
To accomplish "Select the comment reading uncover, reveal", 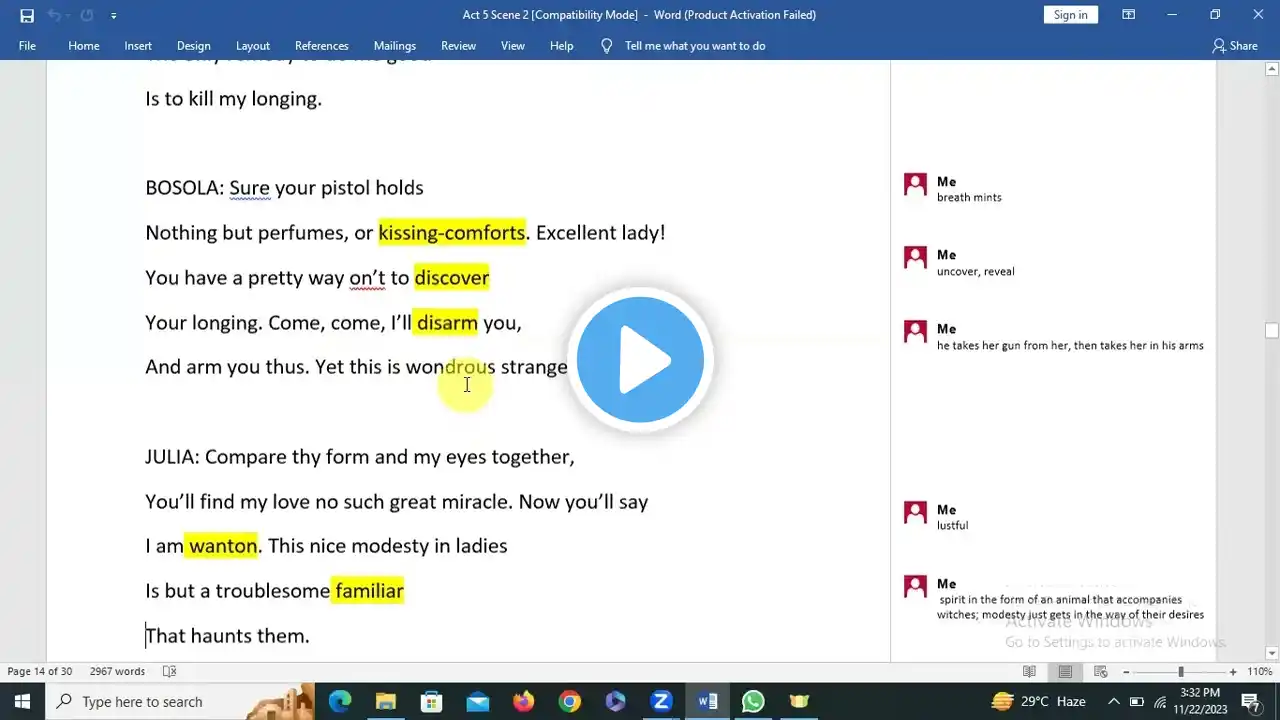I will click(975, 272).
